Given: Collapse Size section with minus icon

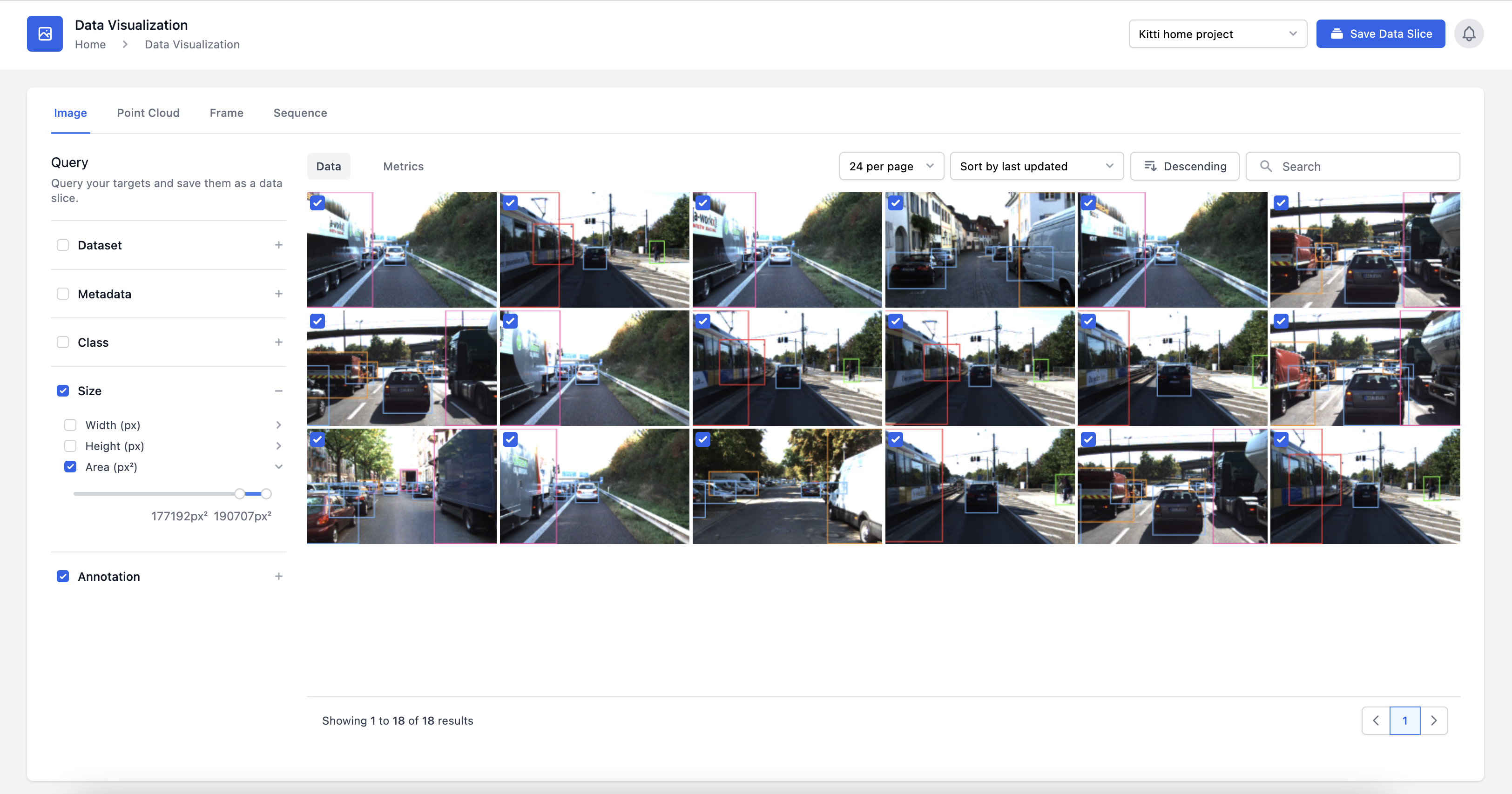Looking at the screenshot, I should pyautogui.click(x=279, y=391).
